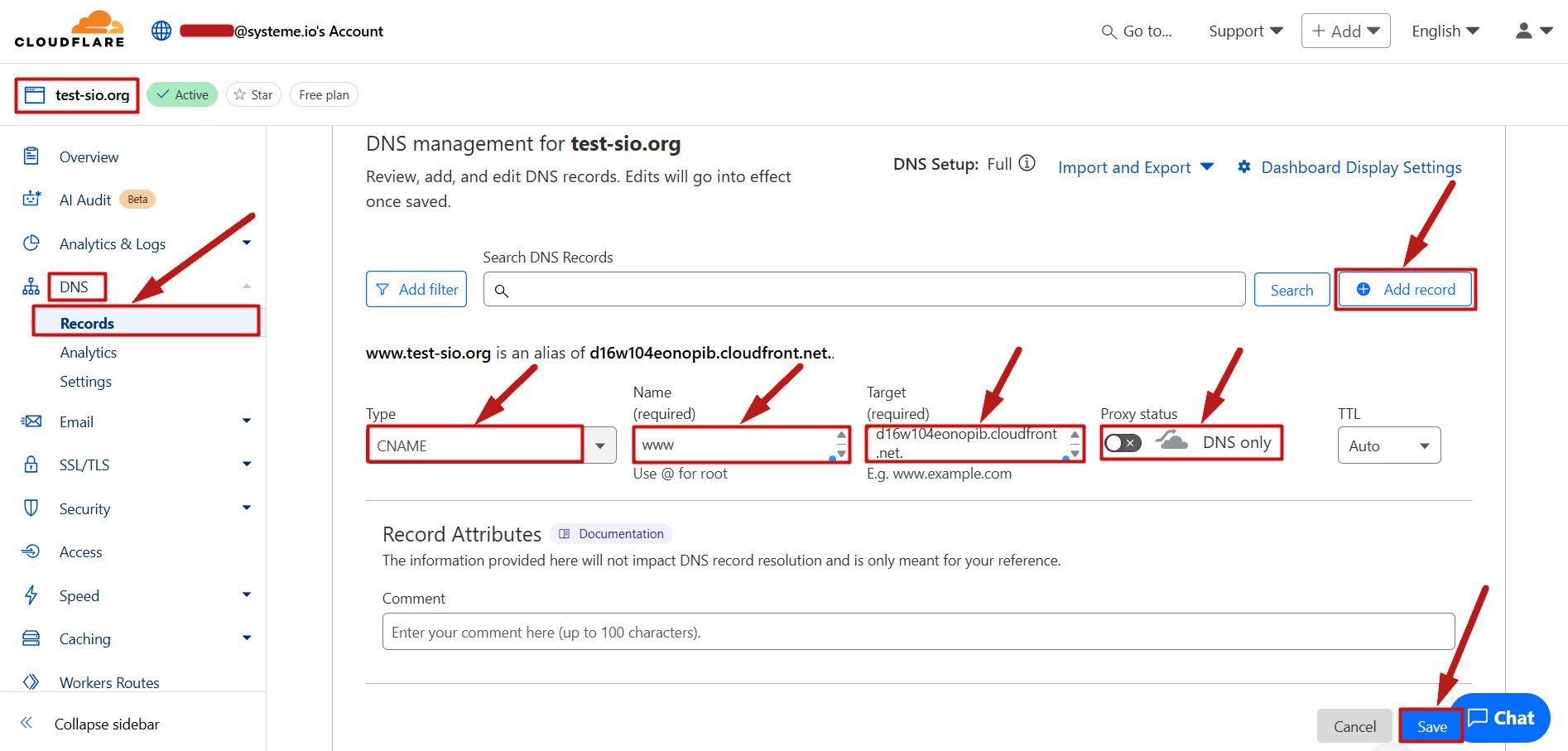This screenshot has height=751, width=1568.
Task: Click the plus icon in Add record
Action: (x=1364, y=289)
